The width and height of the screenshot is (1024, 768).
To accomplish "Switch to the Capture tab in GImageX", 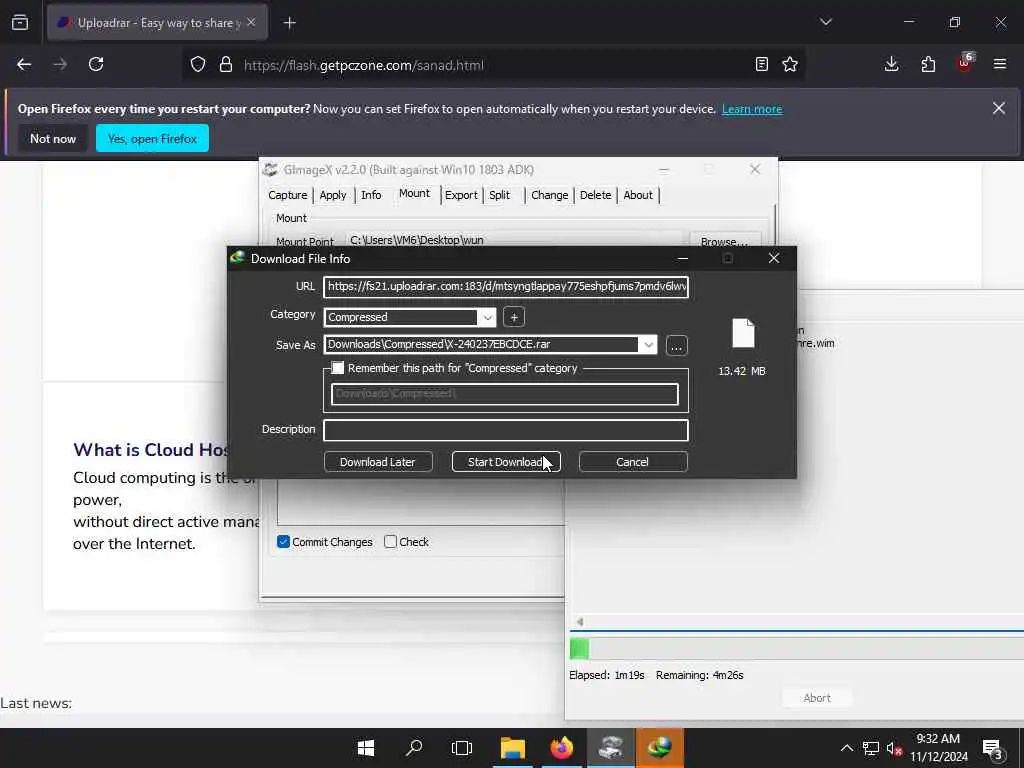I will (287, 195).
